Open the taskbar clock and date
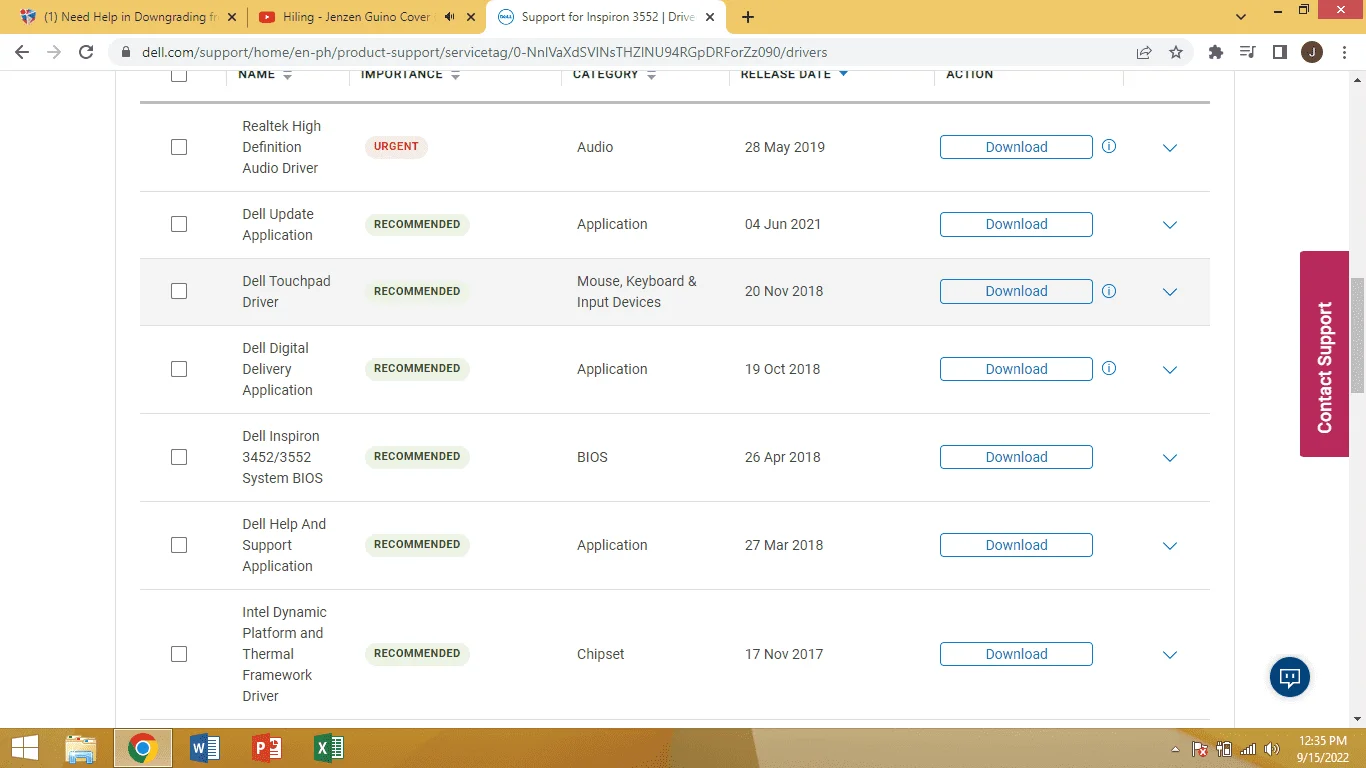Image resolution: width=1366 pixels, height=768 pixels. 1322,748
